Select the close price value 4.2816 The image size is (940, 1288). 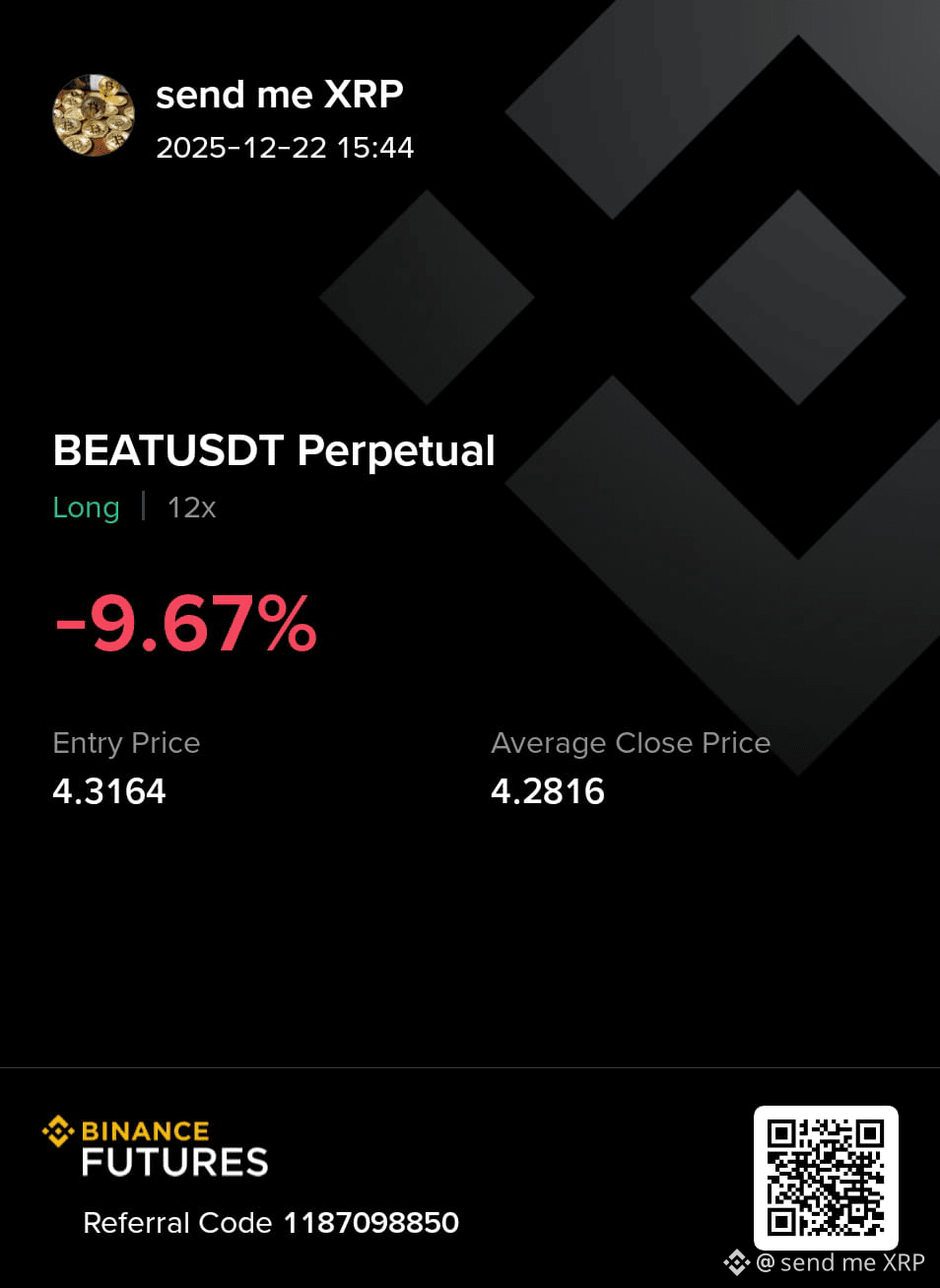click(x=548, y=791)
